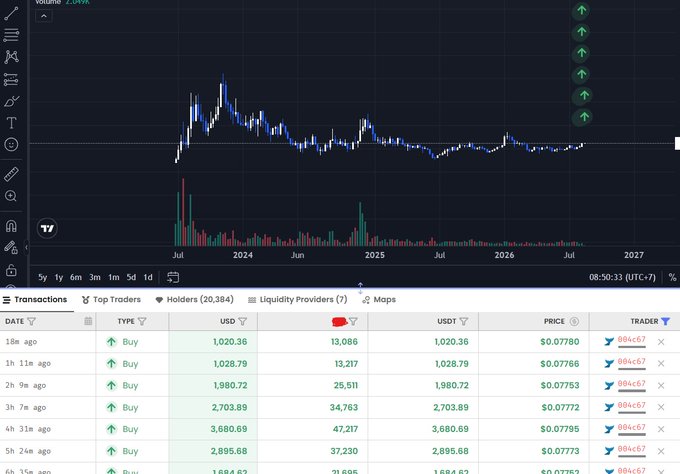Click whale icon in 2h 9m ago row
680x474 pixels.
609,386
